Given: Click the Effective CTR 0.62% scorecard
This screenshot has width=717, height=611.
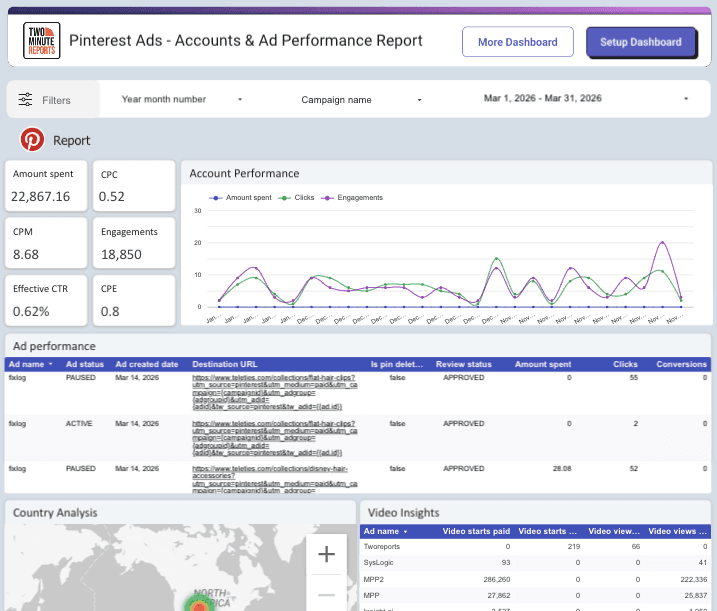Looking at the screenshot, I should point(46,300).
